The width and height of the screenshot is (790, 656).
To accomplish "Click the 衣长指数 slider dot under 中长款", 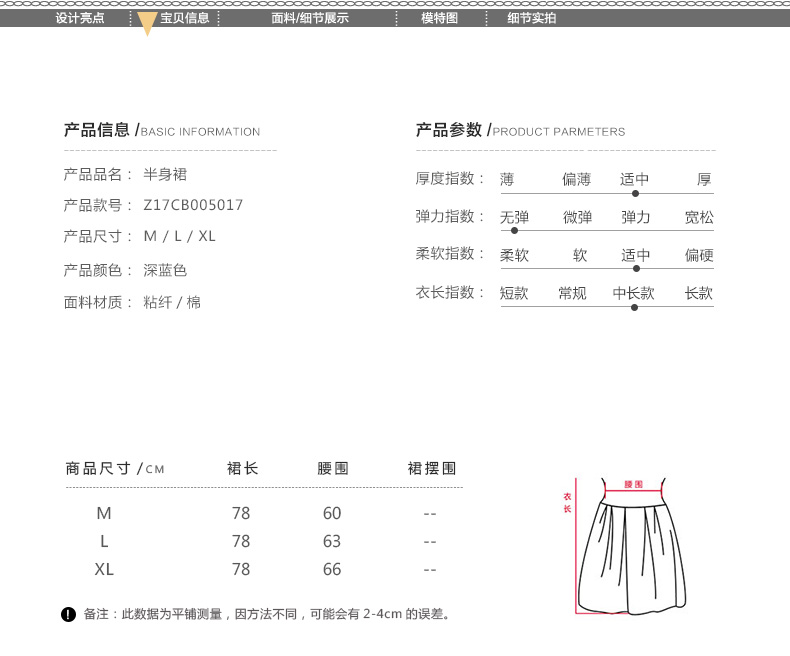I will coord(634,307).
